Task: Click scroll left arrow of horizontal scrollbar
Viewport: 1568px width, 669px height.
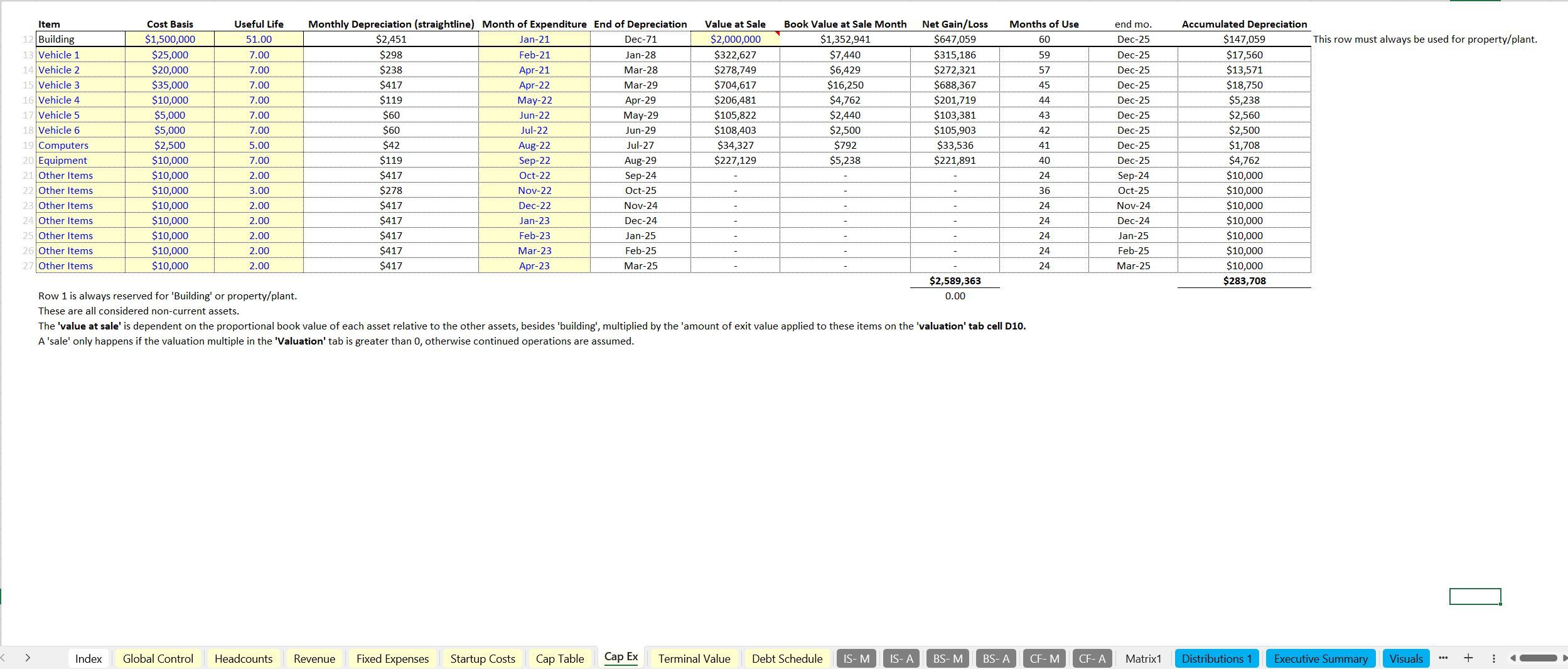Action: (1513, 658)
